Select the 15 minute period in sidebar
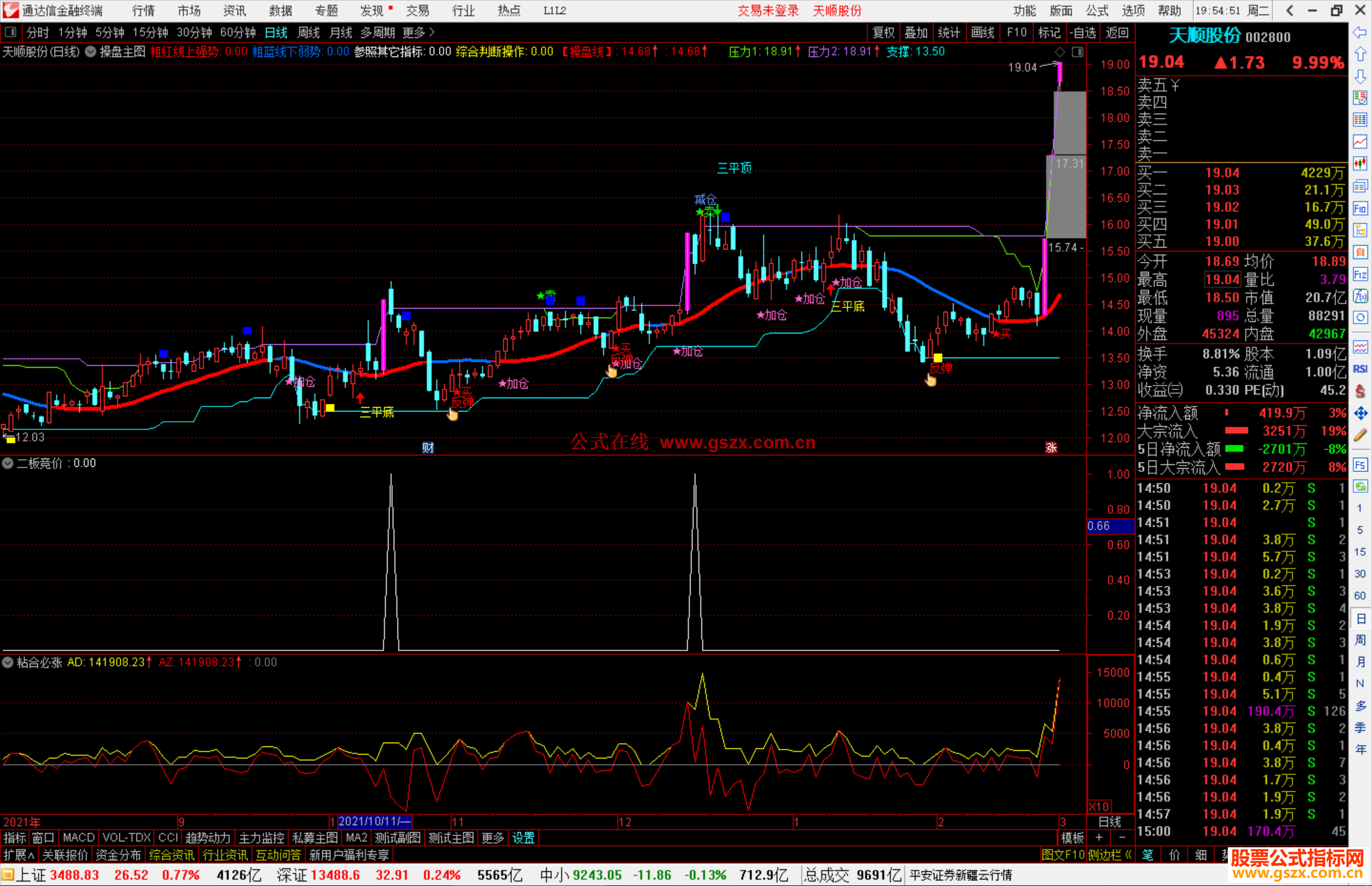Viewport: 1372px width, 886px height. pos(1360,552)
